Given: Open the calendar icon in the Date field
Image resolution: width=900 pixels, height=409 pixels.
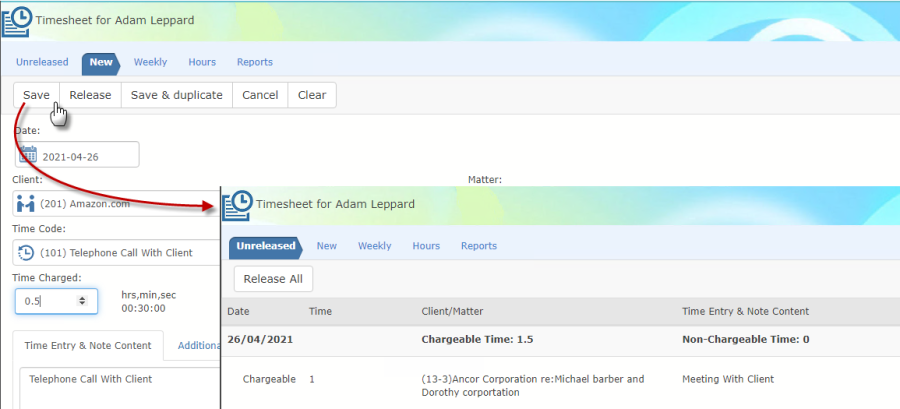Looking at the screenshot, I should pos(28,155).
